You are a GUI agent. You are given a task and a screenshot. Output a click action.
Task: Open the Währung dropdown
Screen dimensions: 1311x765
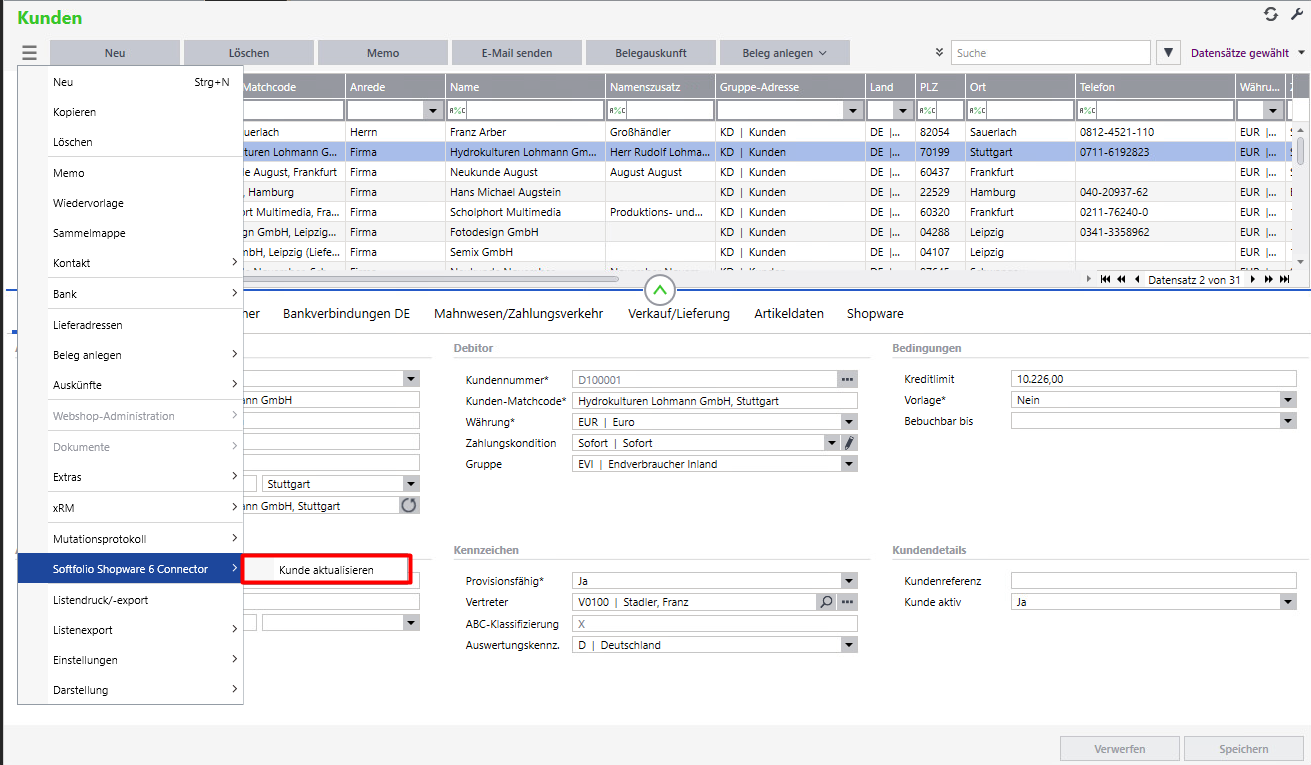(848, 422)
